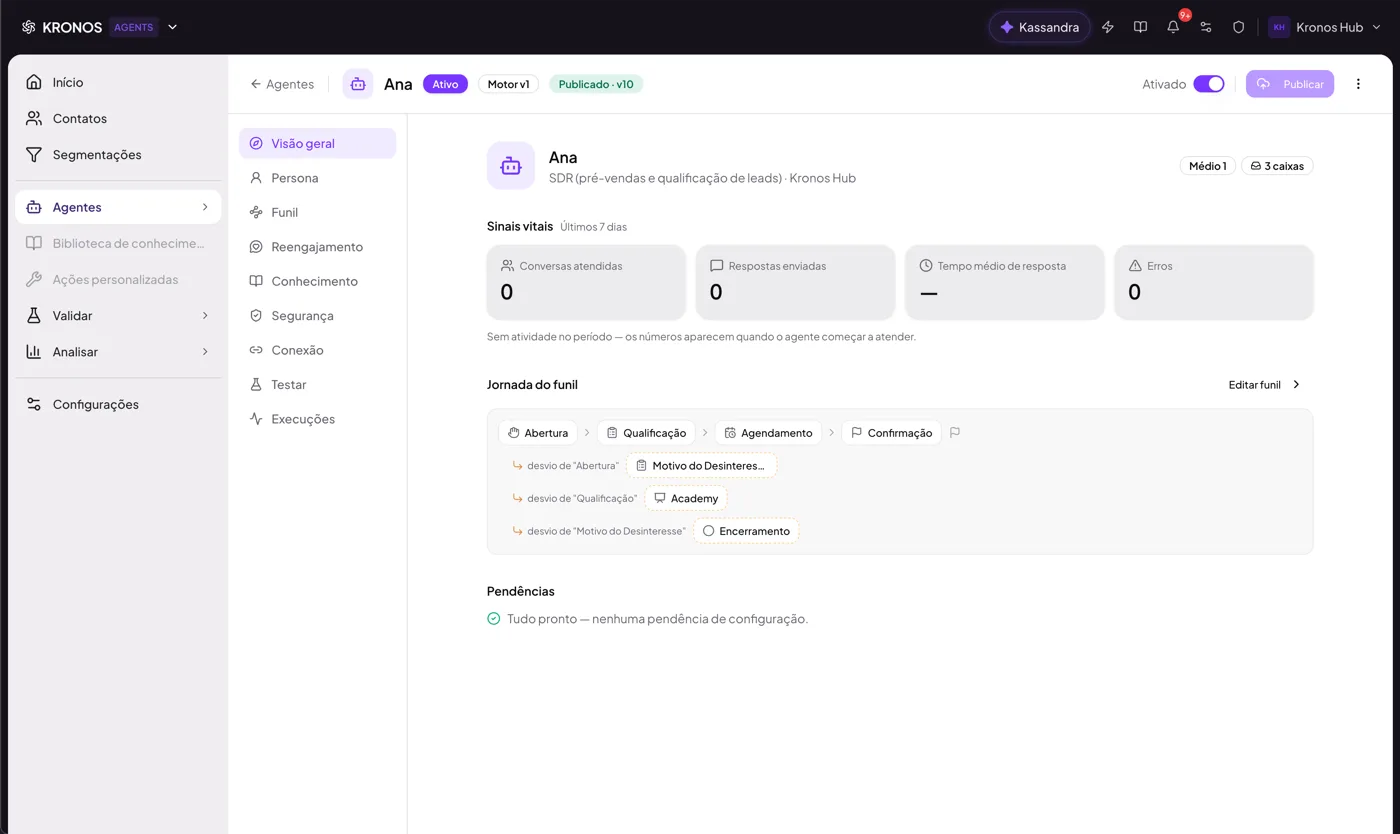Go to the Conhecimento tab
This screenshot has width=1400, height=834.
[x=317, y=281]
